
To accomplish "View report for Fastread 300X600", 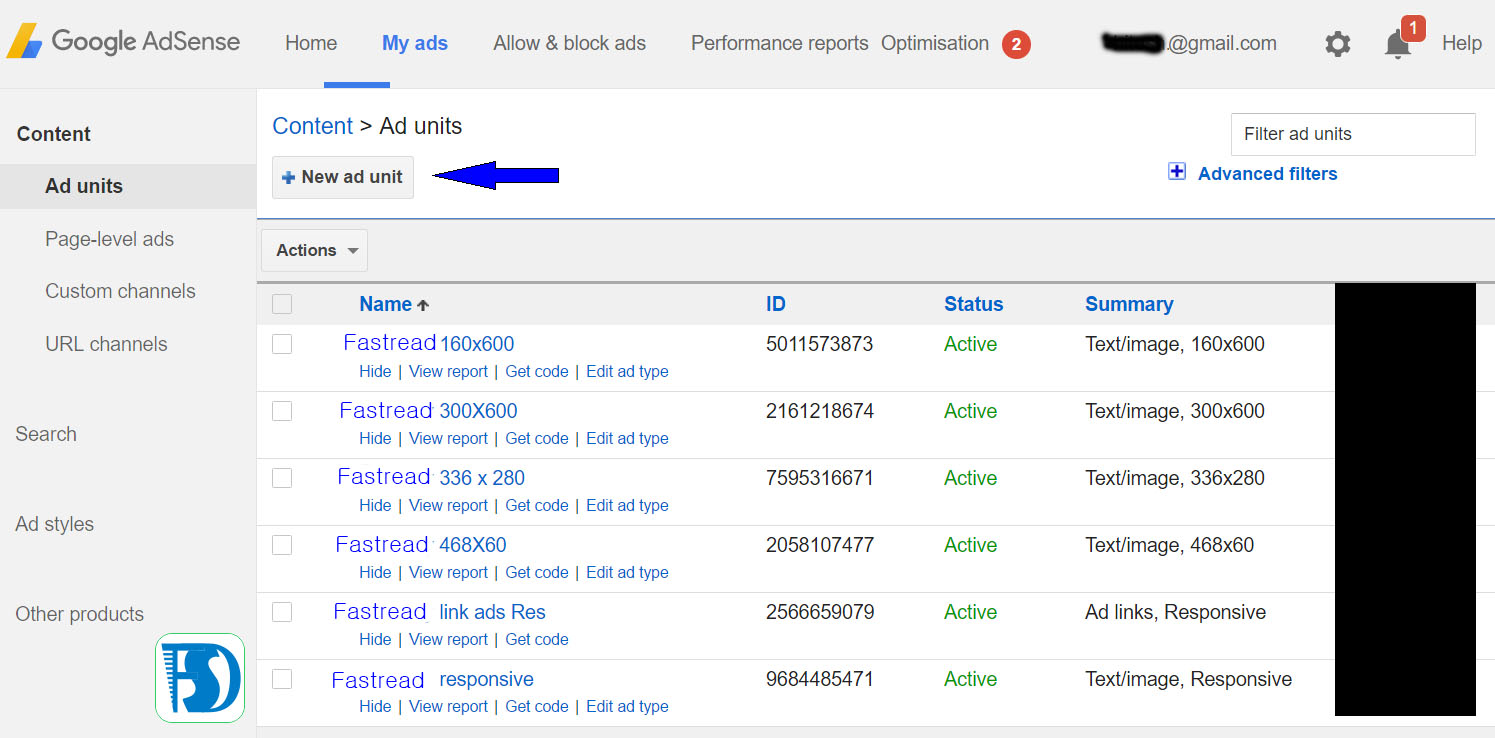I will pos(448,438).
